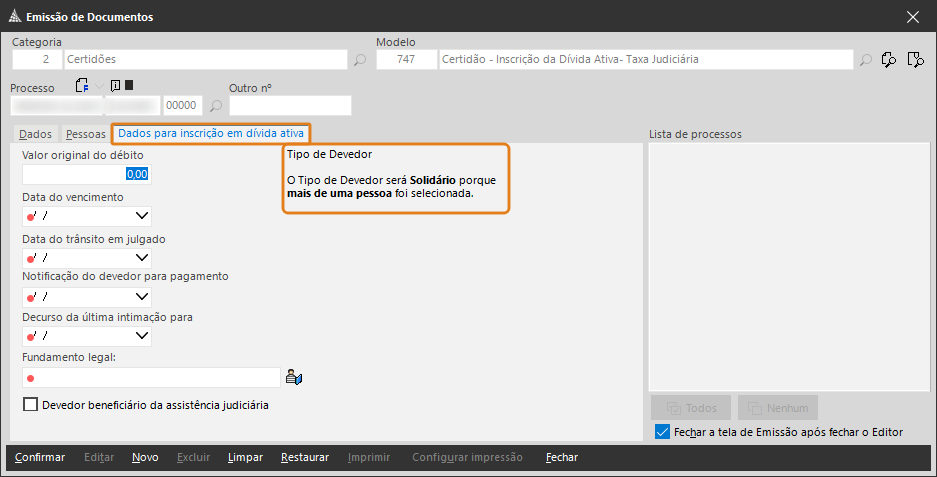Click the note icon next to Processo
Image resolution: width=937 pixels, height=477 pixels.
point(115,85)
